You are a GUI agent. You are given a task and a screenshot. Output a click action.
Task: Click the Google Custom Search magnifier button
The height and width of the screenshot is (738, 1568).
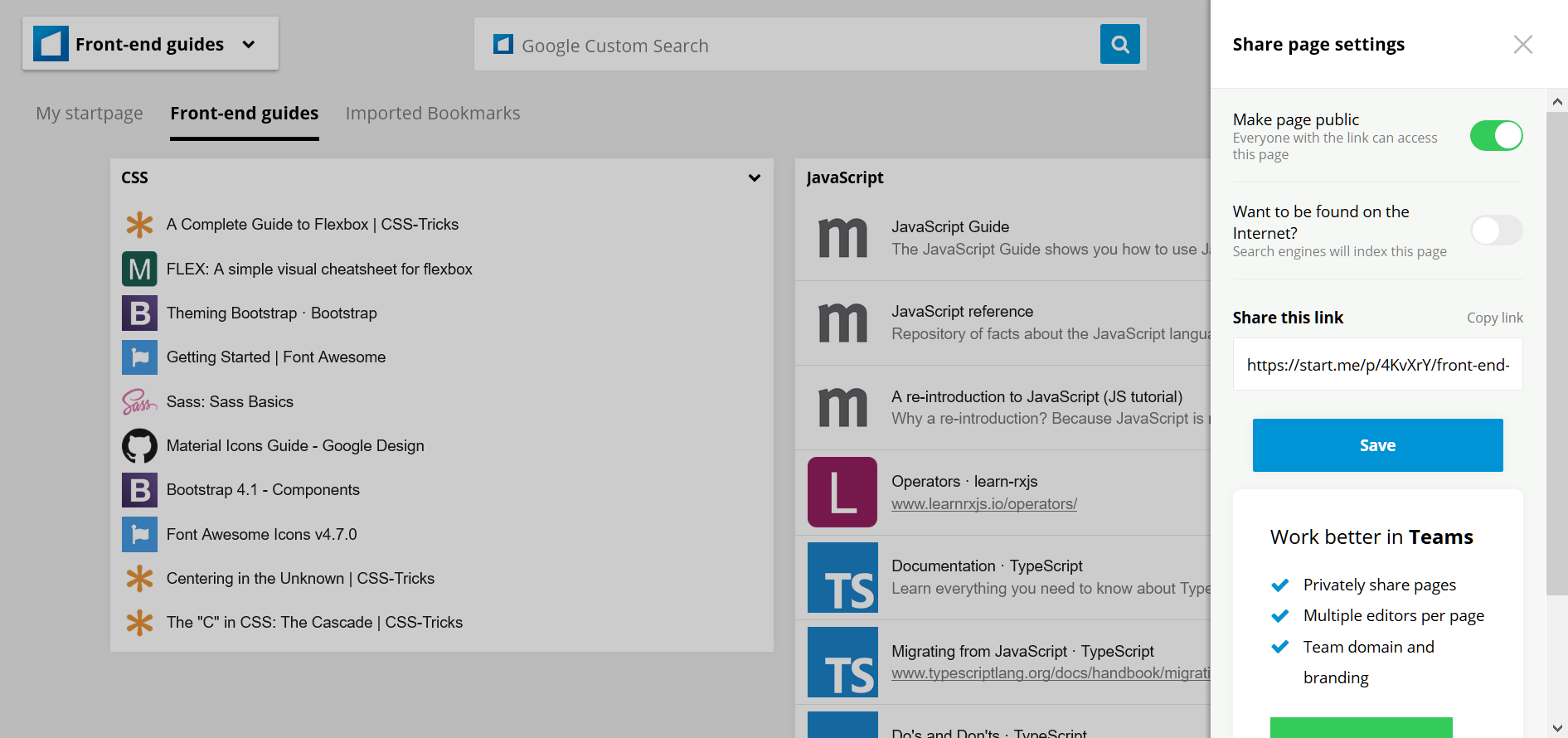click(1119, 44)
